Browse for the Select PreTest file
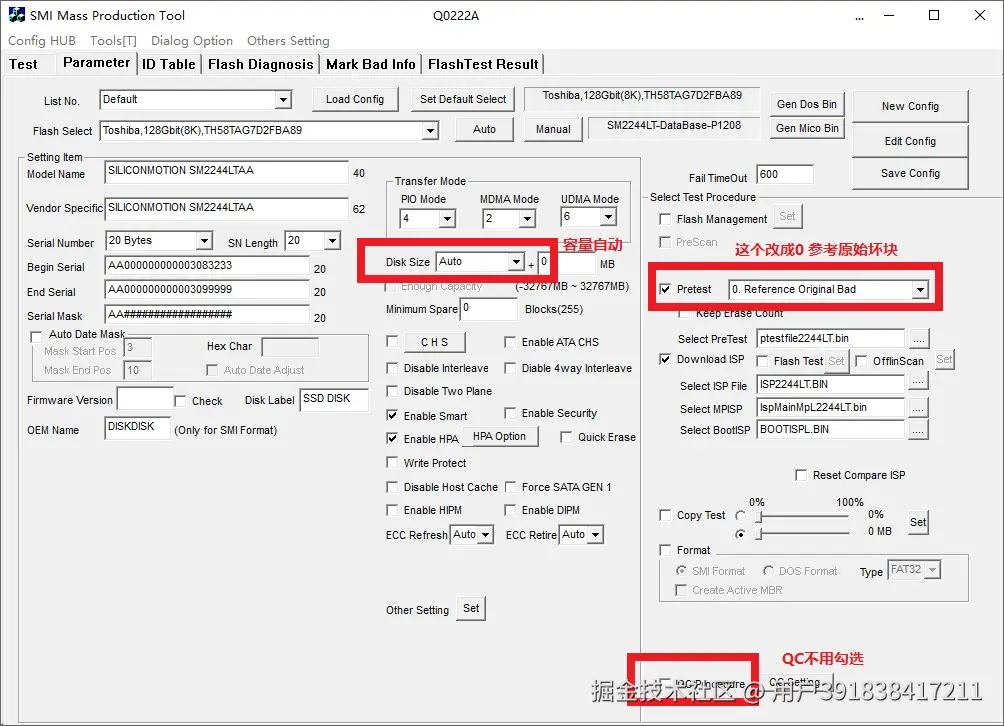 tap(918, 338)
